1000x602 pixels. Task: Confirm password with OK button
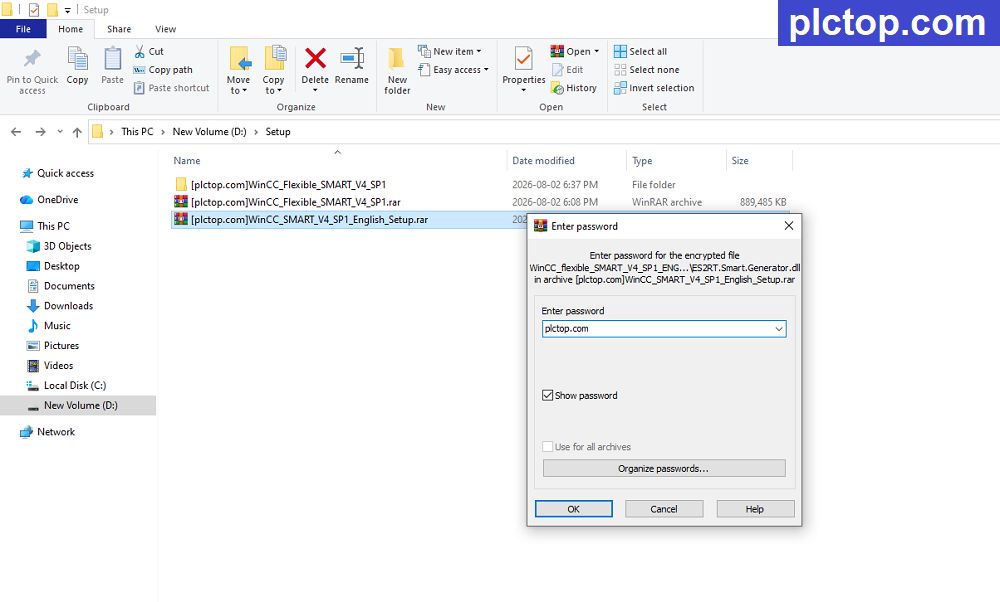click(x=573, y=509)
